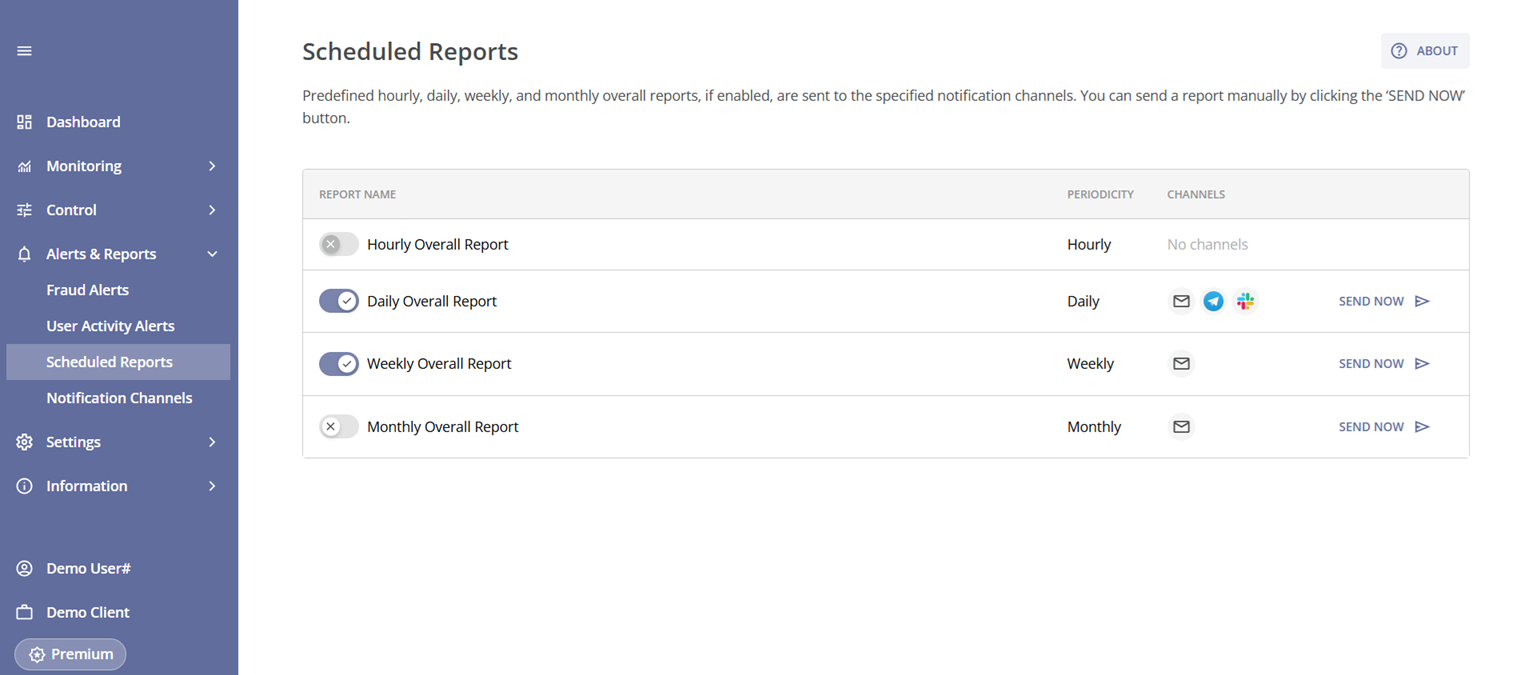
Task: Click the question mark icon in the ABOUT button
Action: (x=1399, y=50)
